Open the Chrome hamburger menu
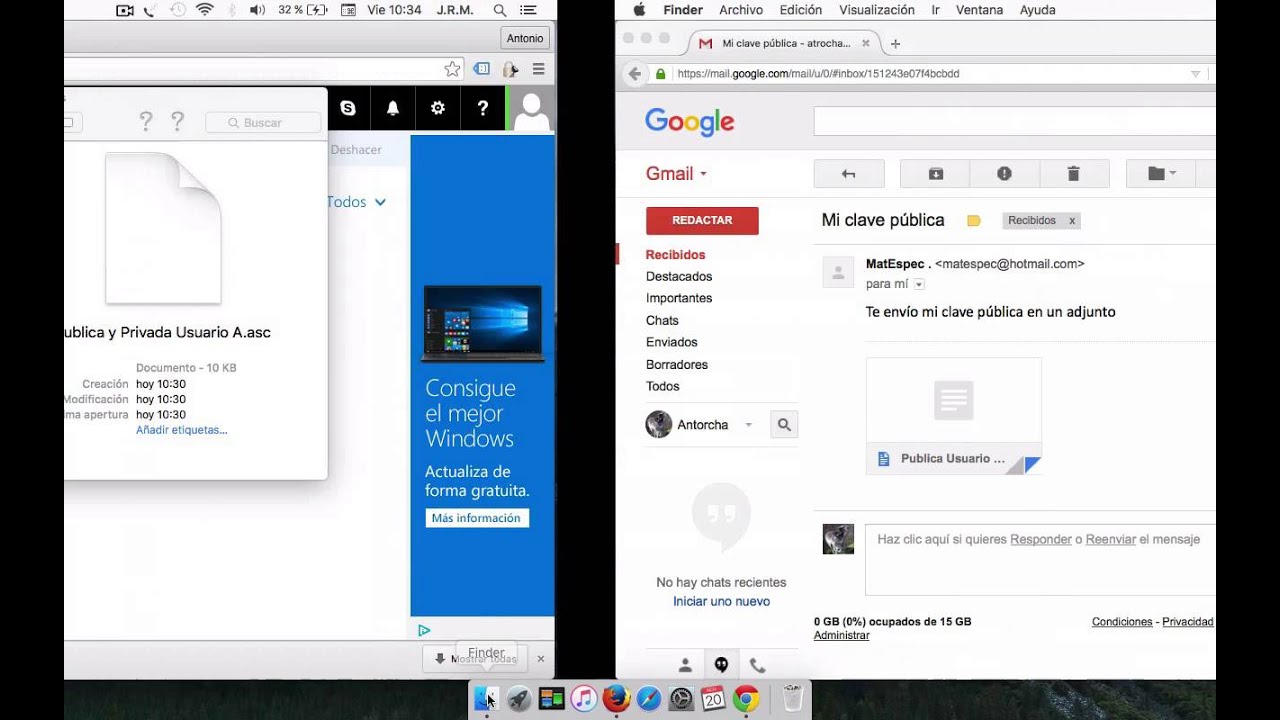The width and height of the screenshot is (1280, 720). point(538,69)
